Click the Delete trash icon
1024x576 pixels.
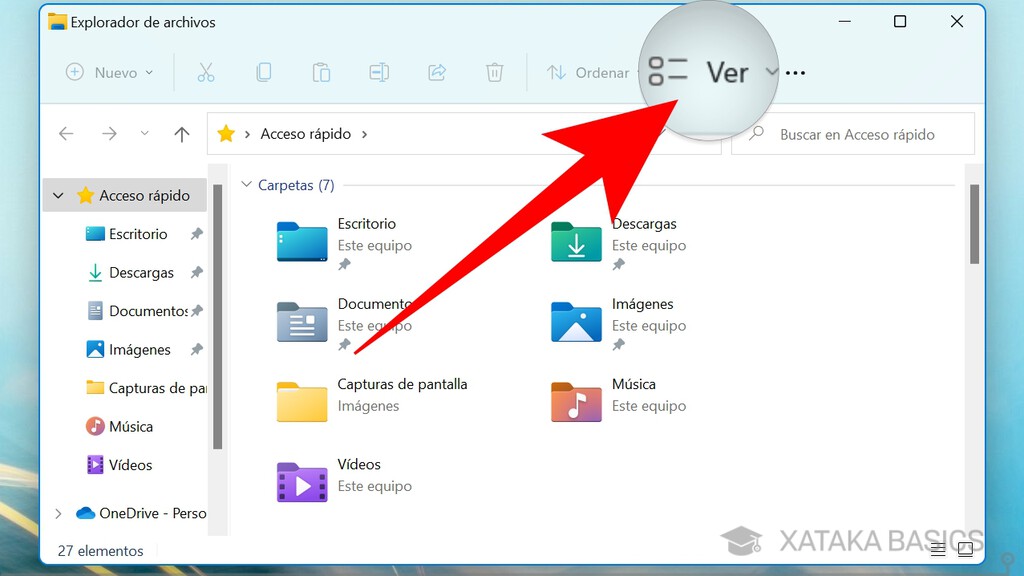click(x=494, y=72)
